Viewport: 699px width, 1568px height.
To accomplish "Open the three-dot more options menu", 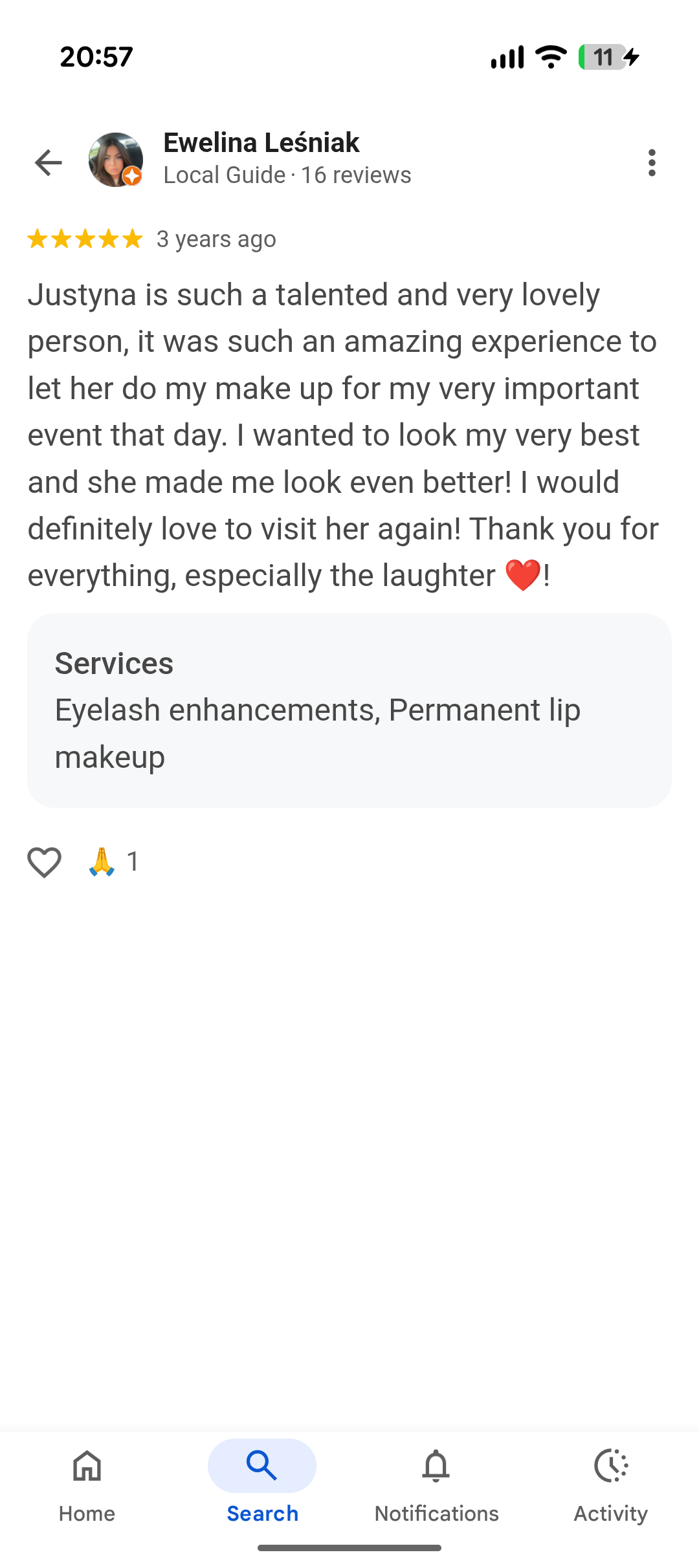I will pos(652,162).
